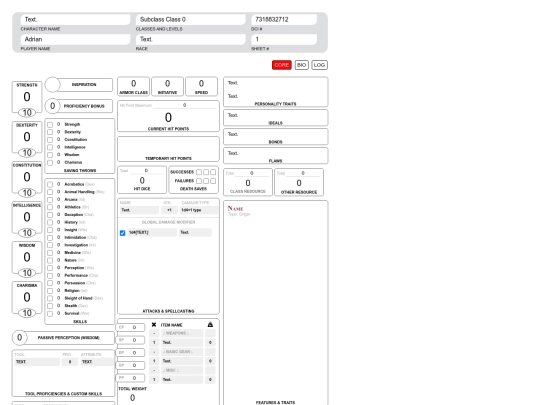Tick the Athletics skill checkbox
The image size is (540, 405).
pyautogui.click(x=50, y=207)
